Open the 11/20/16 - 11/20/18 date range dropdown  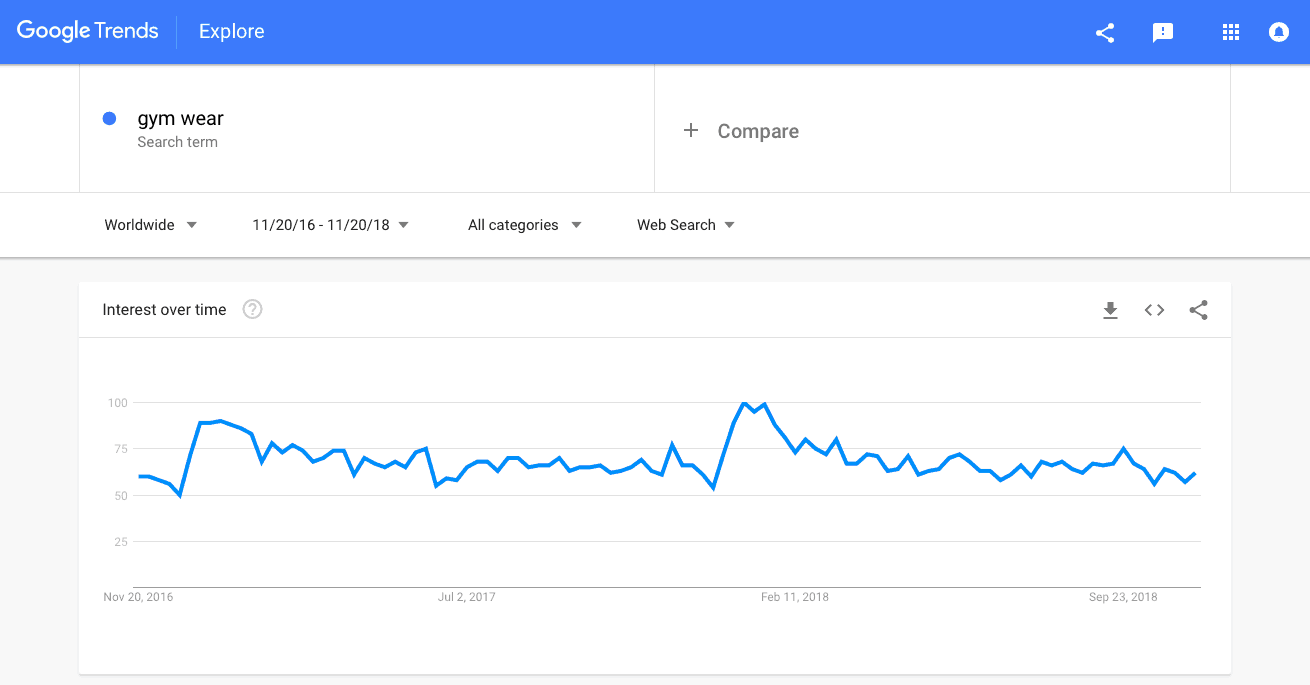(331, 225)
